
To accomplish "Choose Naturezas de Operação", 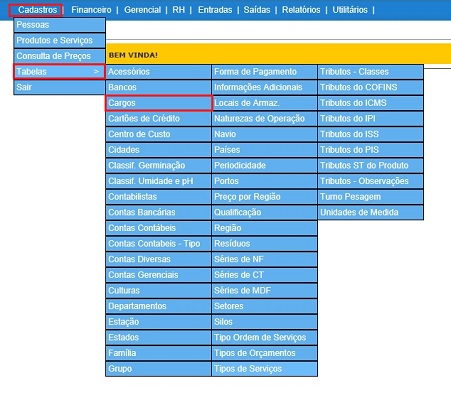I will tap(264, 119).
